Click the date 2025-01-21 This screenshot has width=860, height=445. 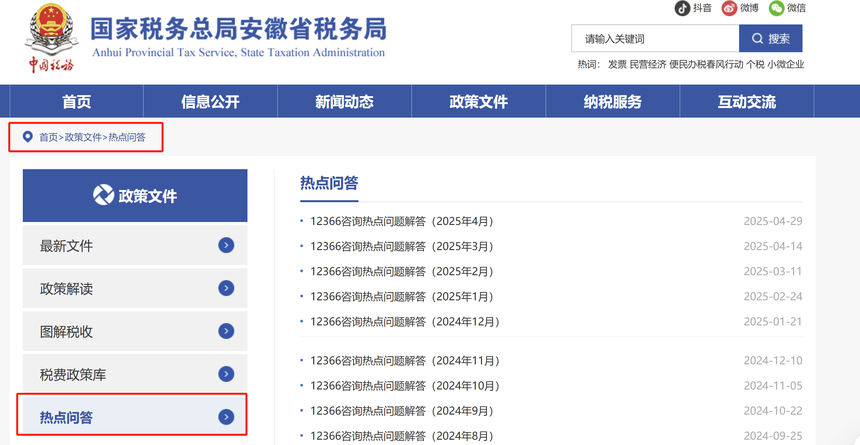(773, 321)
